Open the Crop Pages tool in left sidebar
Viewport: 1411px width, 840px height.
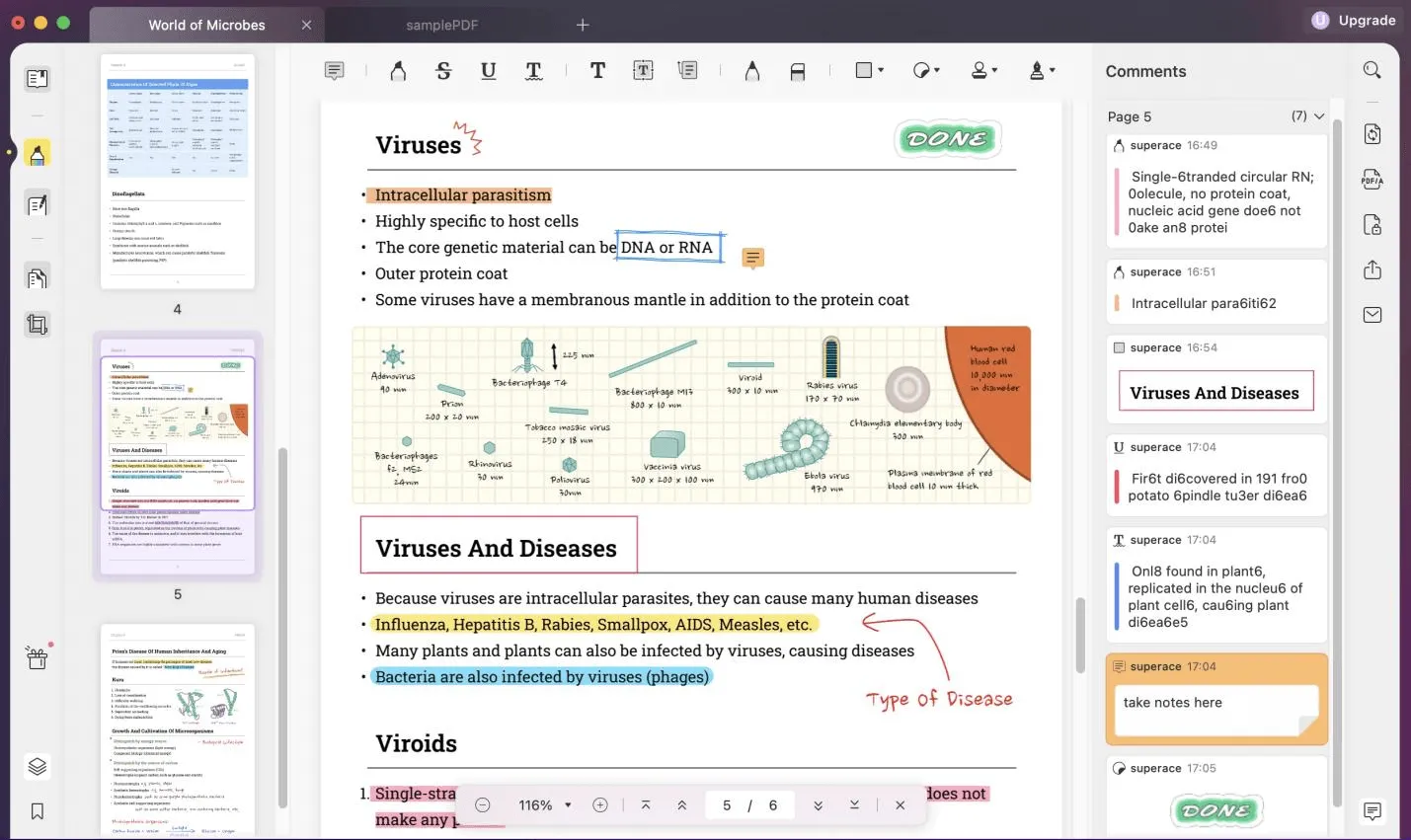[x=38, y=325]
